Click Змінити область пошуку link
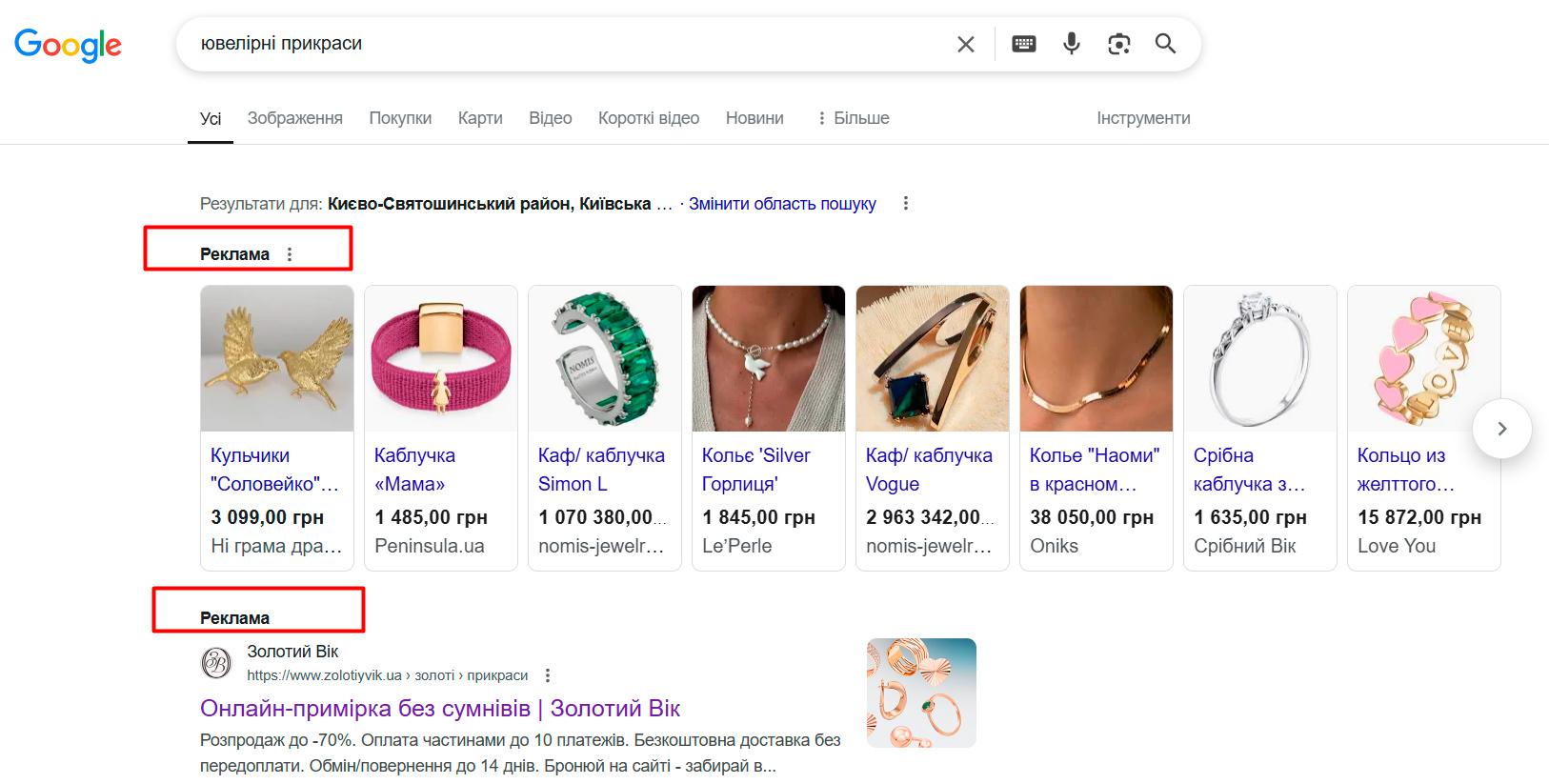This screenshot has width=1549, height=784. coord(782,204)
